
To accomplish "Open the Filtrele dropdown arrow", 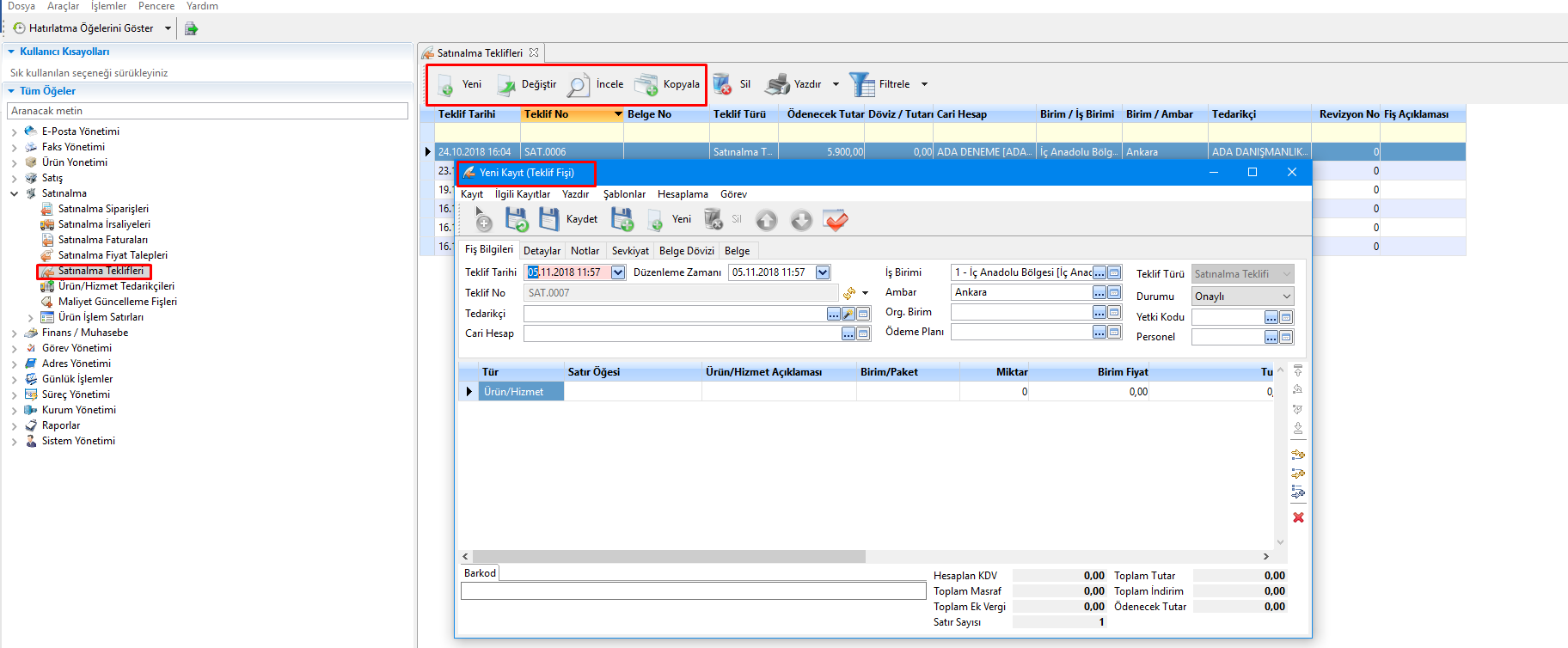I will (924, 84).
